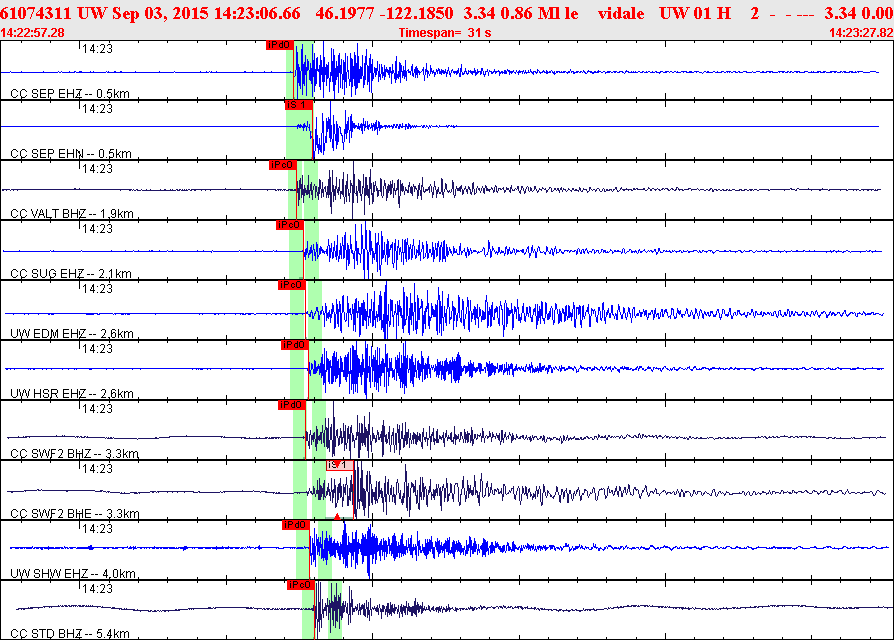Click the iPc0 pick flag on EDM EHZ

pos(291,285)
